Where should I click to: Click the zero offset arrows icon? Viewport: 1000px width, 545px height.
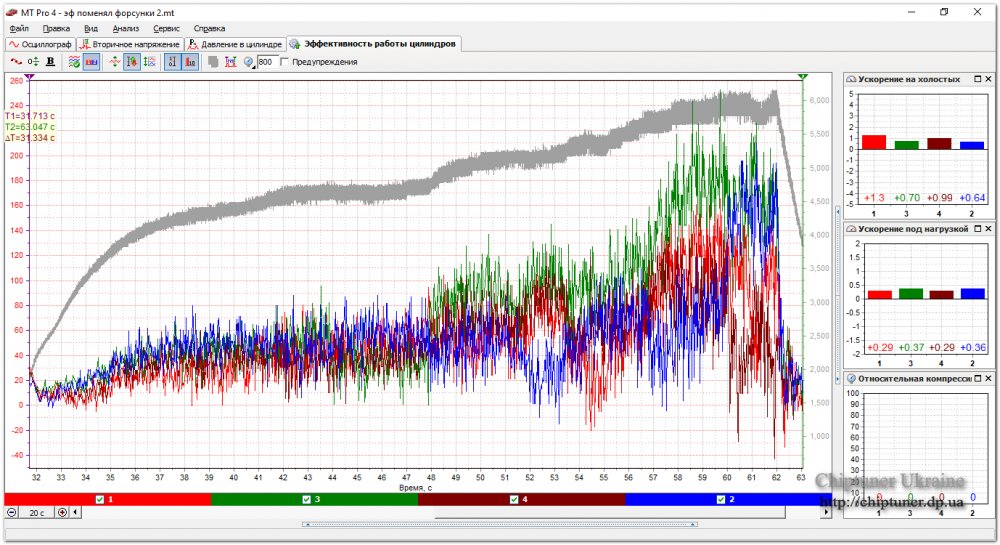click(33, 62)
